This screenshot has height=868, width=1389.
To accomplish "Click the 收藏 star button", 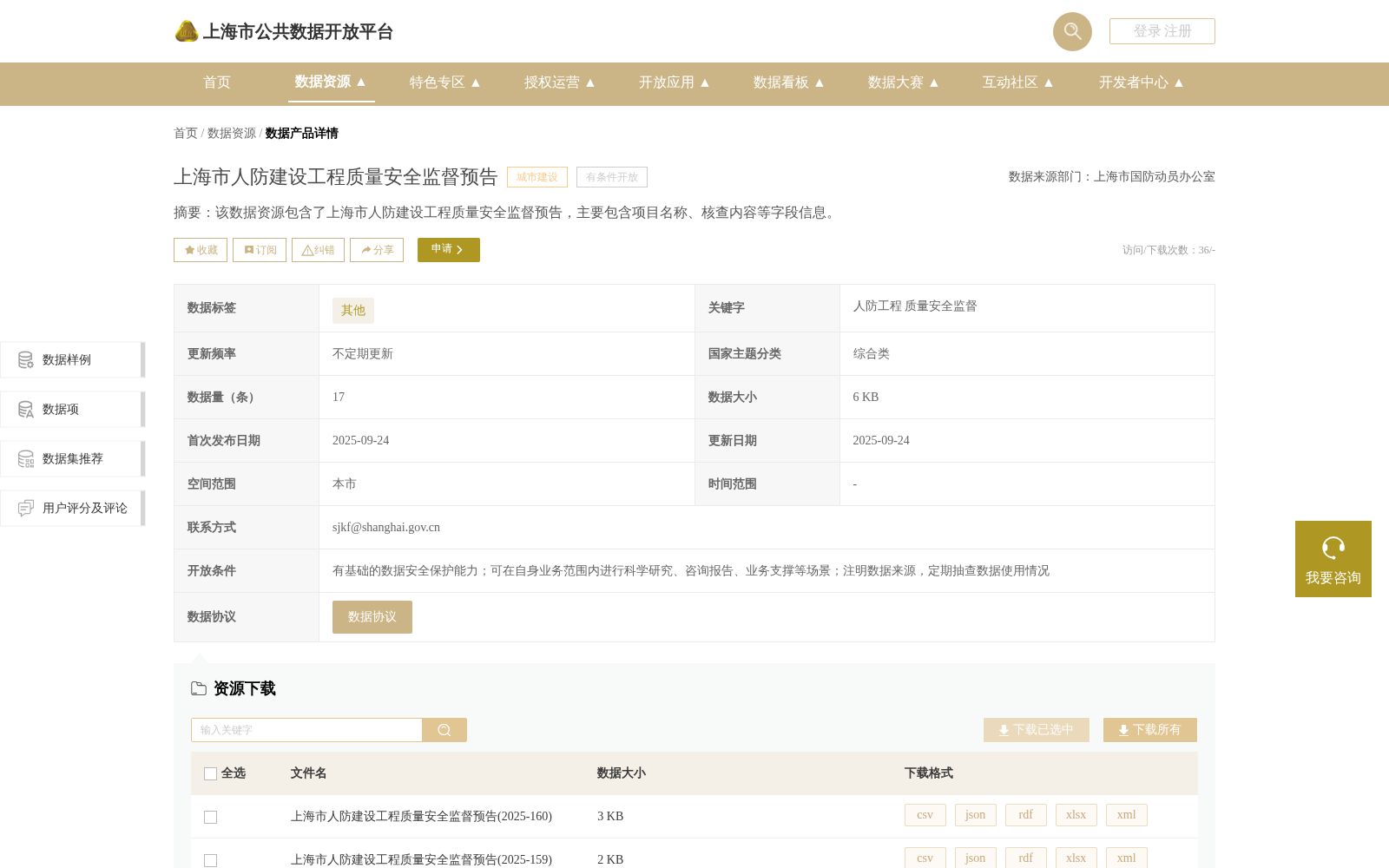I will pyautogui.click(x=201, y=250).
